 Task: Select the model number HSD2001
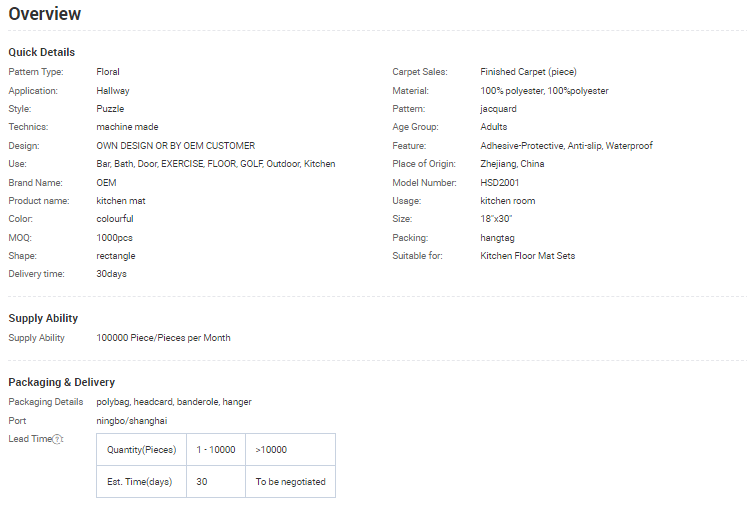click(500, 183)
